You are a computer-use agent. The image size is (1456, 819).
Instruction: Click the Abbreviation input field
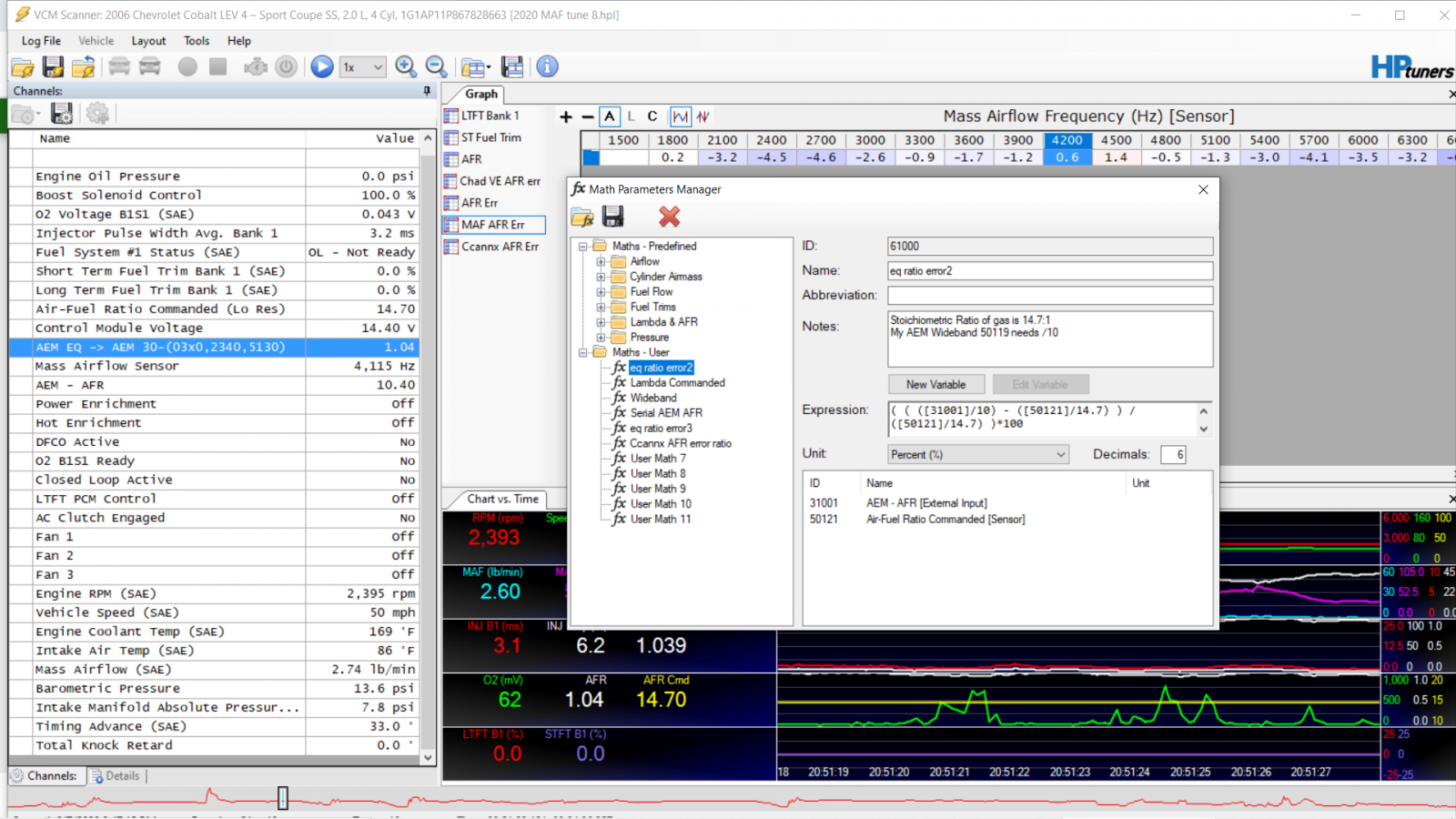click(1050, 296)
